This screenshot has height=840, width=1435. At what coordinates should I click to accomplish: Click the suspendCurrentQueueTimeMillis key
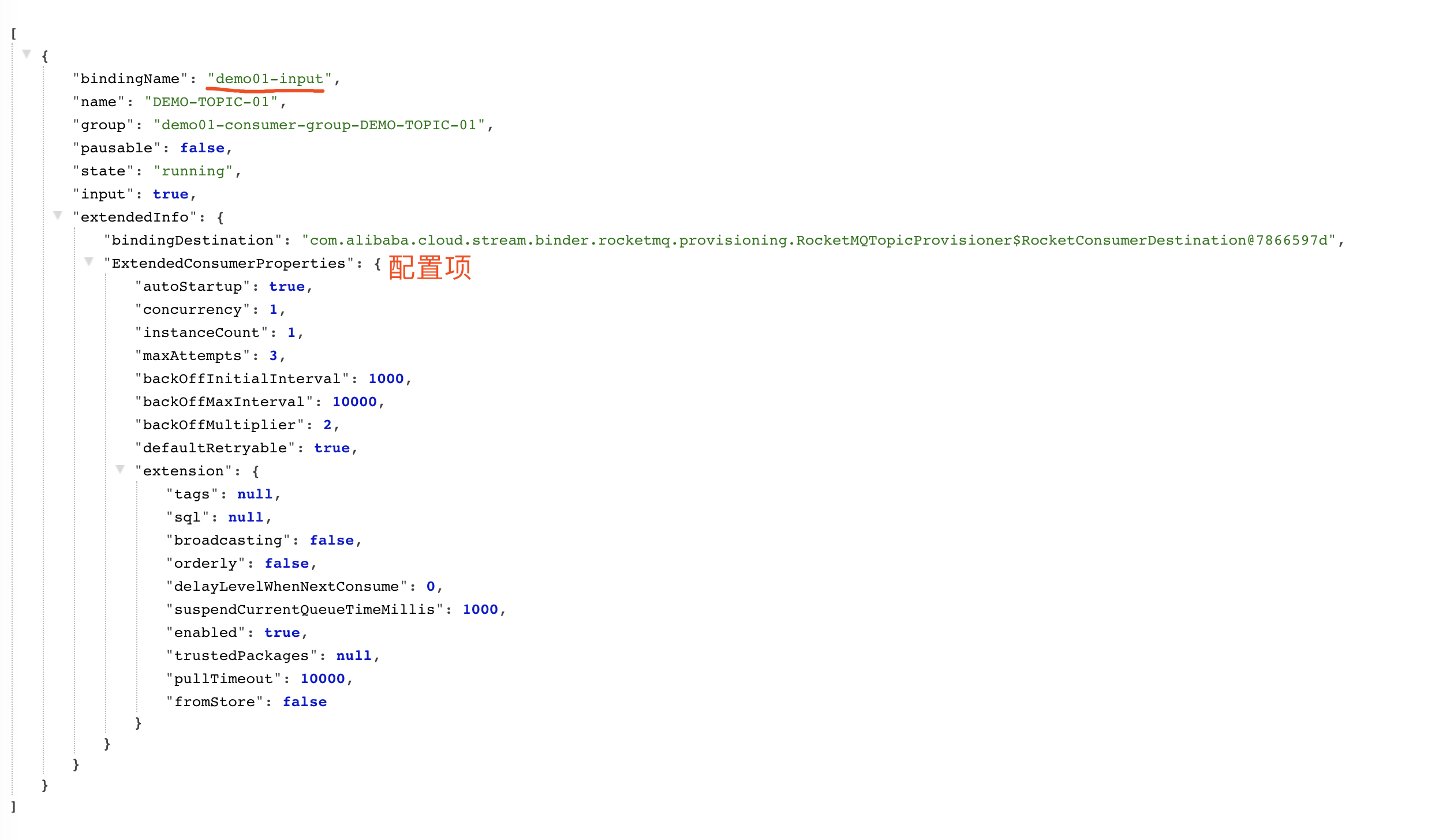tap(304, 610)
